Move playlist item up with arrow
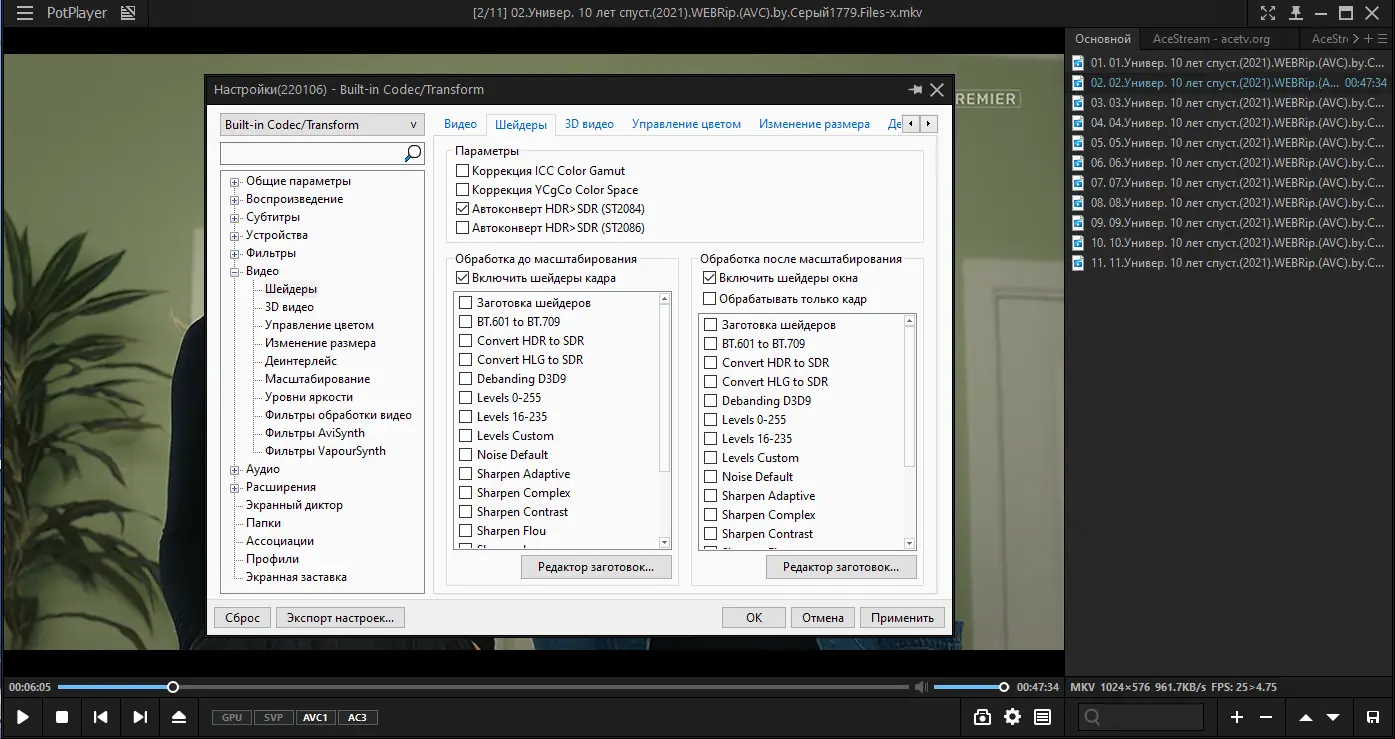The height and width of the screenshot is (739, 1395). (x=1306, y=717)
